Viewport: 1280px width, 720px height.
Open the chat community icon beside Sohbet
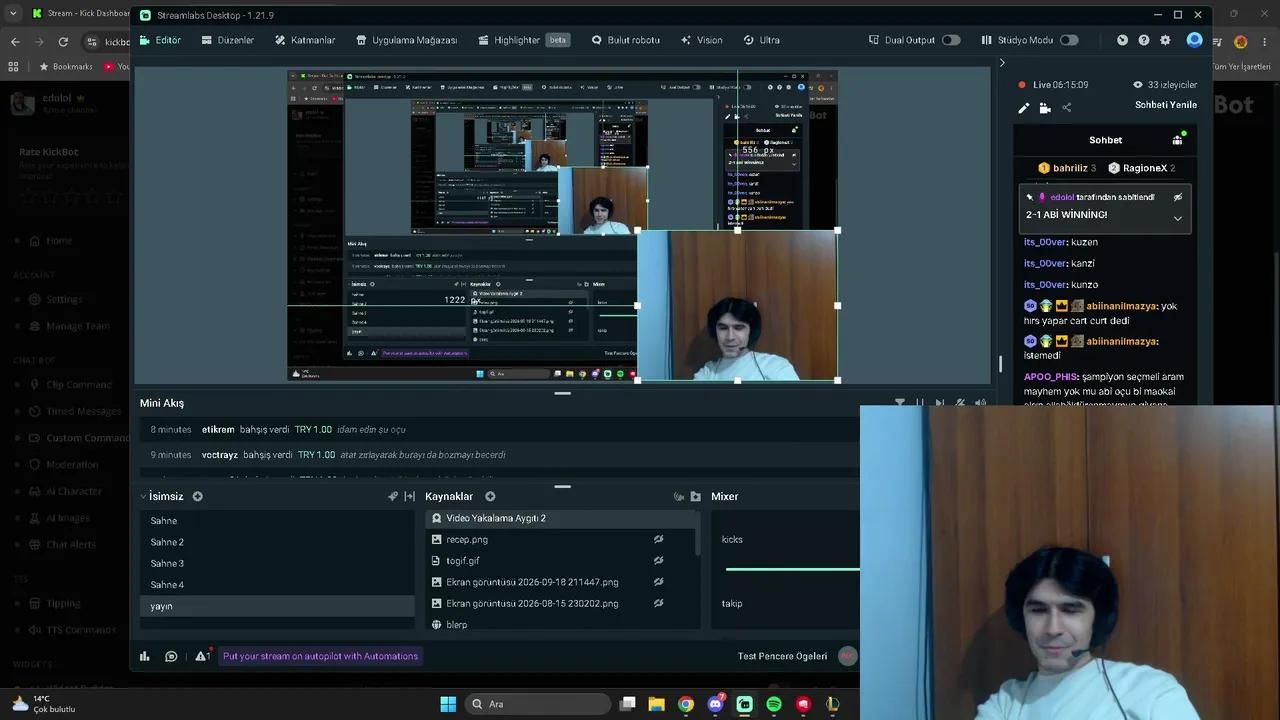coord(1178,139)
